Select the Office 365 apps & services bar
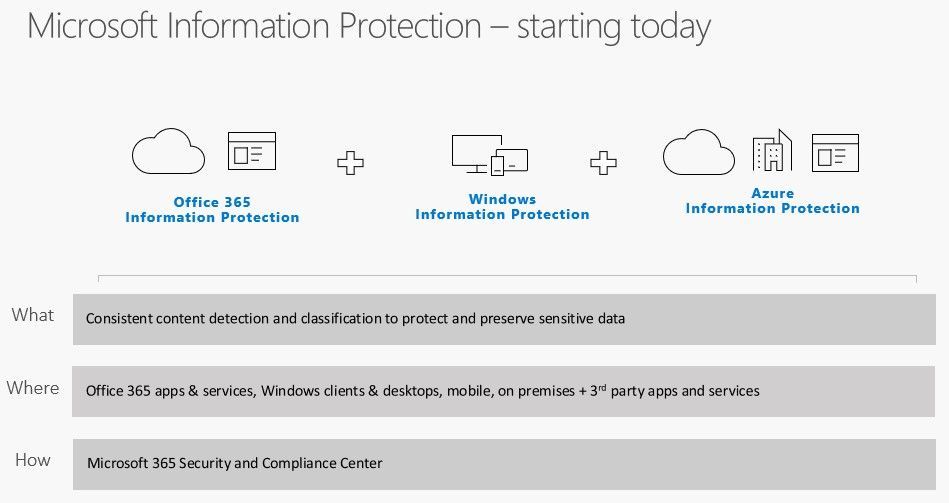Image resolution: width=949 pixels, height=503 pixels. pyautogui.click(x=503, y=391)
